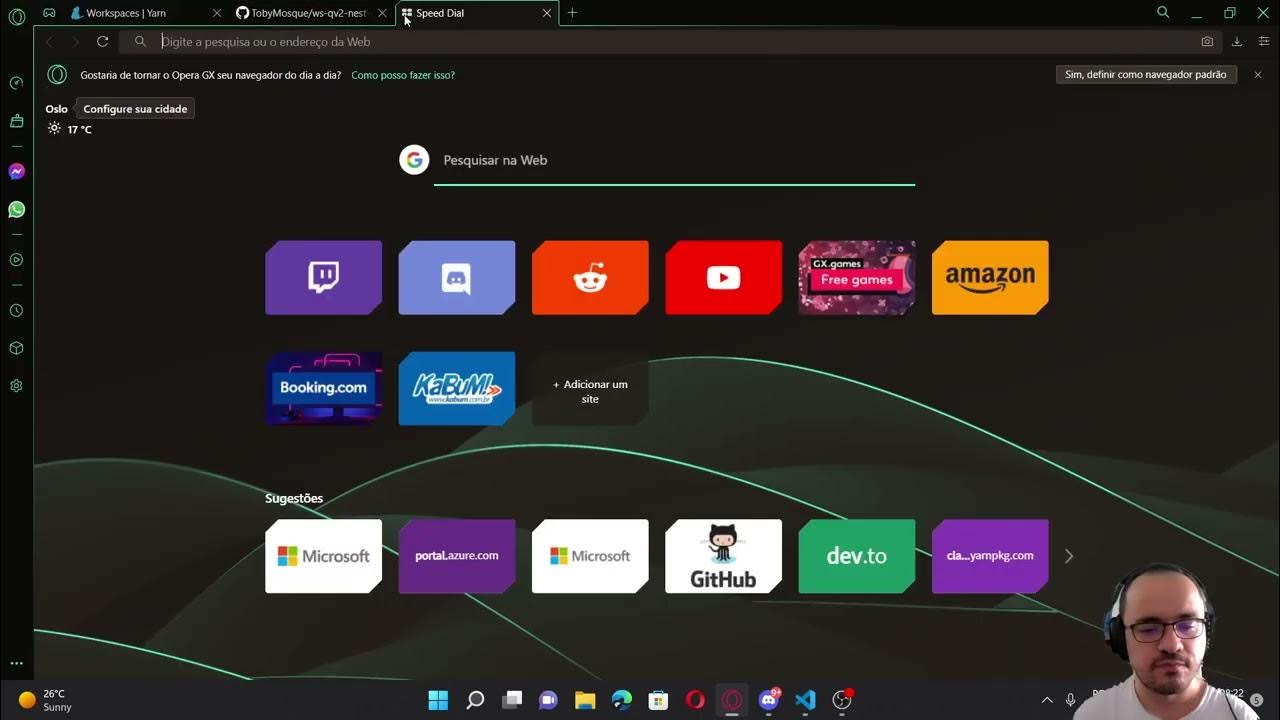Open Microsoft Store from taskbar

click(658, 700)
